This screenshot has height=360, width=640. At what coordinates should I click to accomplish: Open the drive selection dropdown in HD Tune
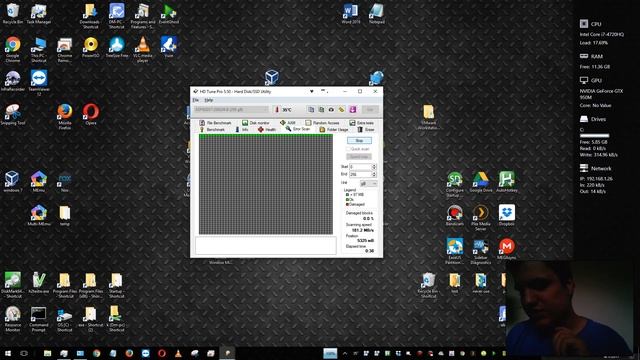pyautogui.click(x=231, y=109)
